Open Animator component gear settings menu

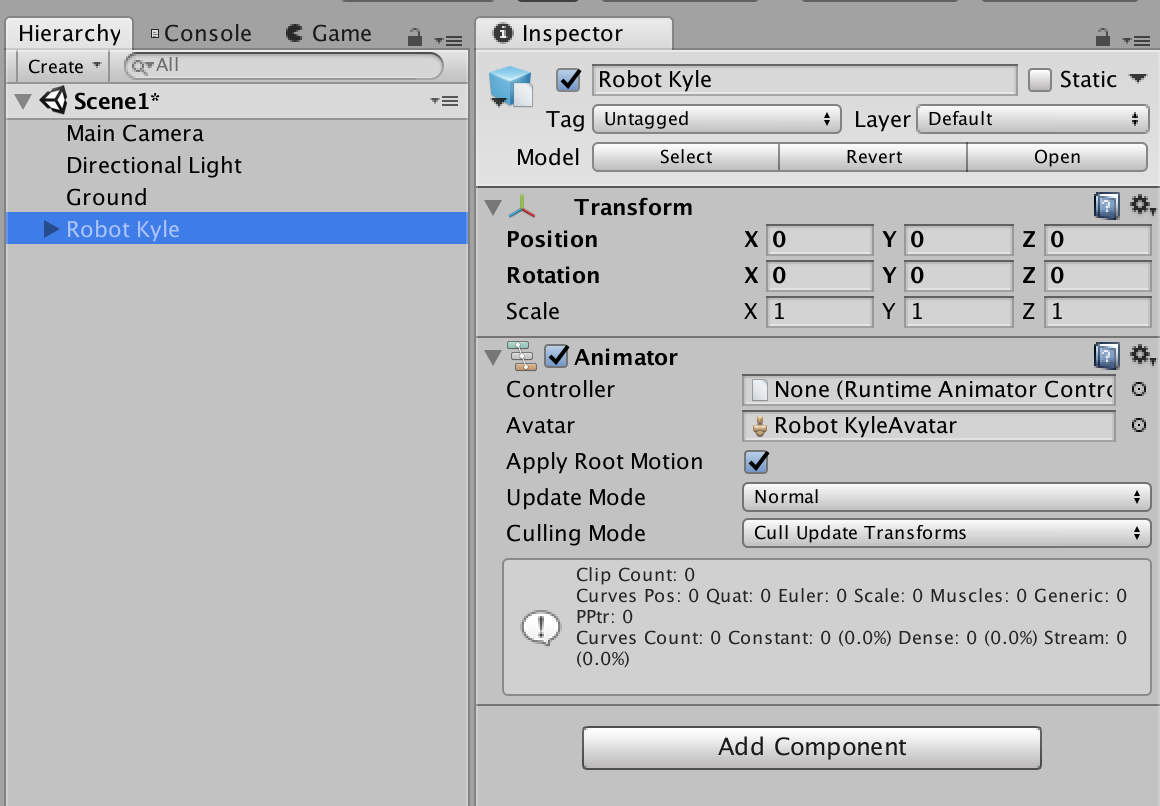tap(1141, 356)
